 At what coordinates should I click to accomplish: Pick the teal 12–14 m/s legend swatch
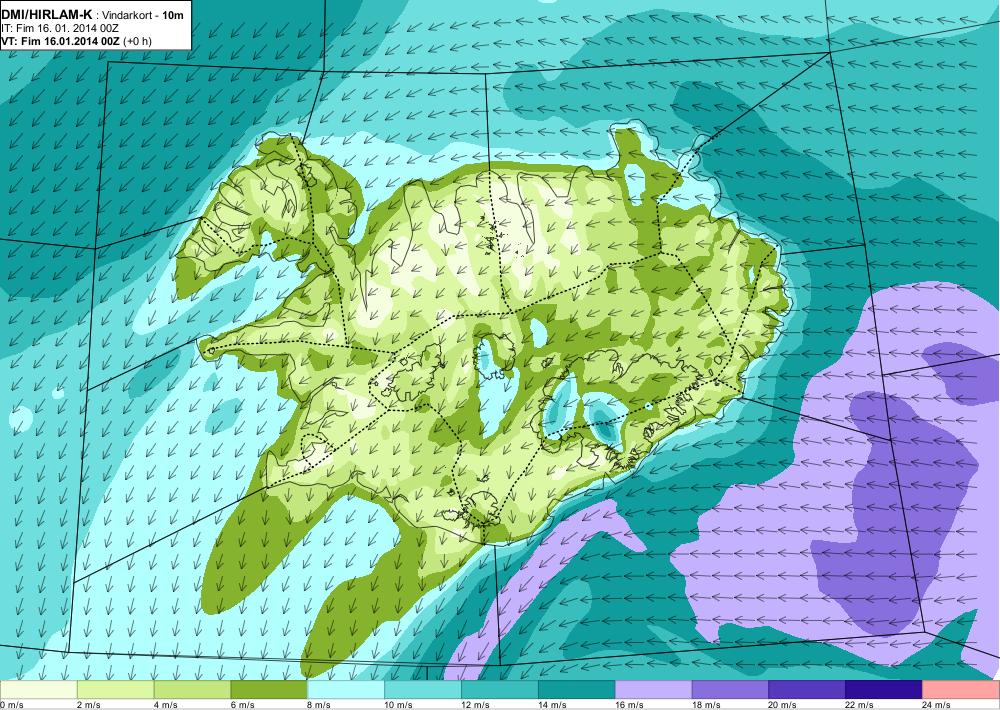(499, 690)
